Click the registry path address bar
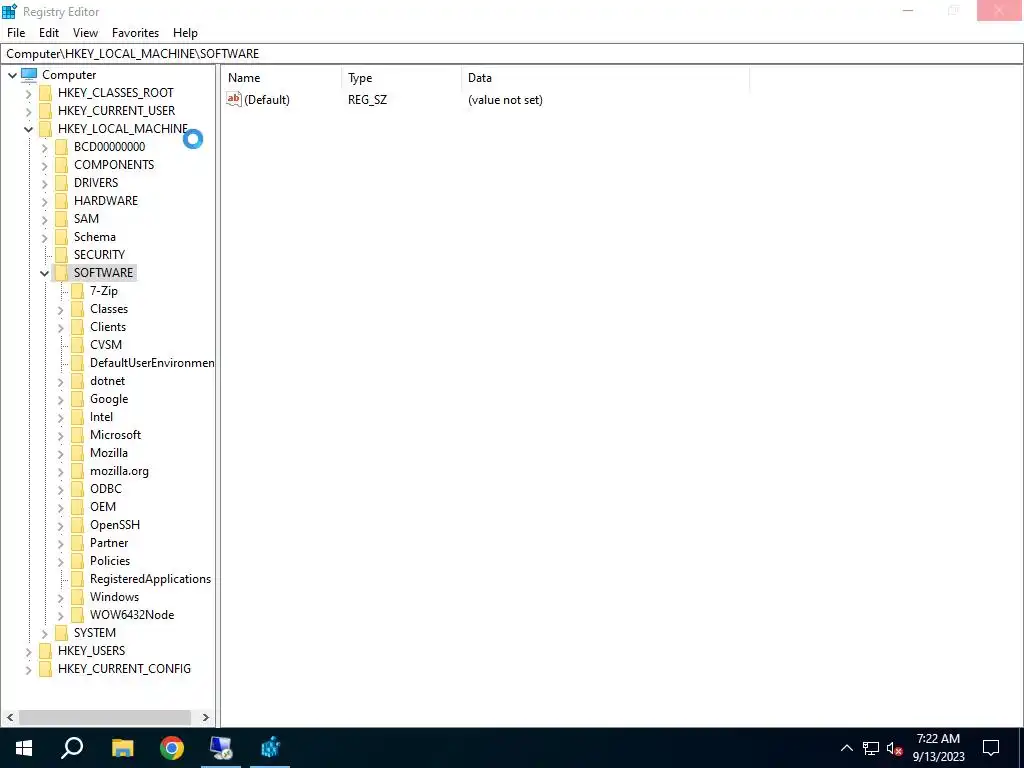Screen dimensions: 1024x768 pos(511,54)
